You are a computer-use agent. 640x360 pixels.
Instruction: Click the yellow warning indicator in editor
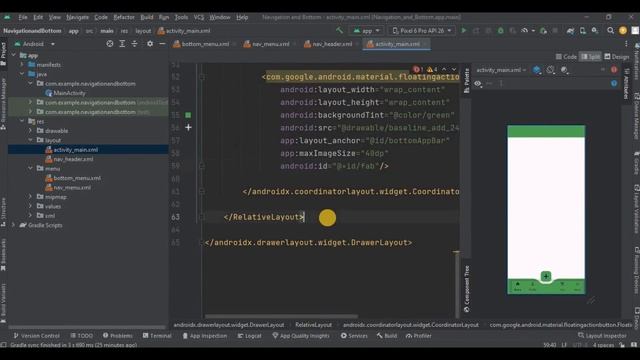432,69
